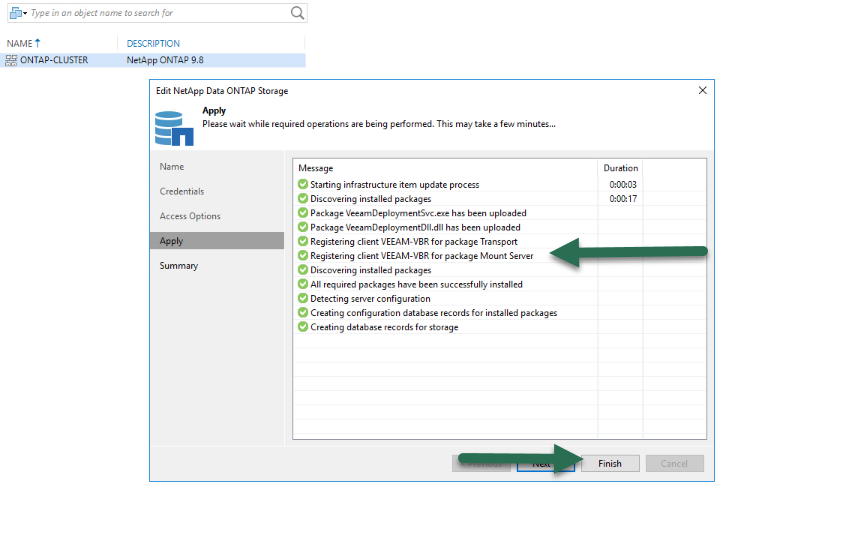The height and width of the screenshot is (536, 860).
Task: Select the Apply wizard step
Action: (217, 241)
